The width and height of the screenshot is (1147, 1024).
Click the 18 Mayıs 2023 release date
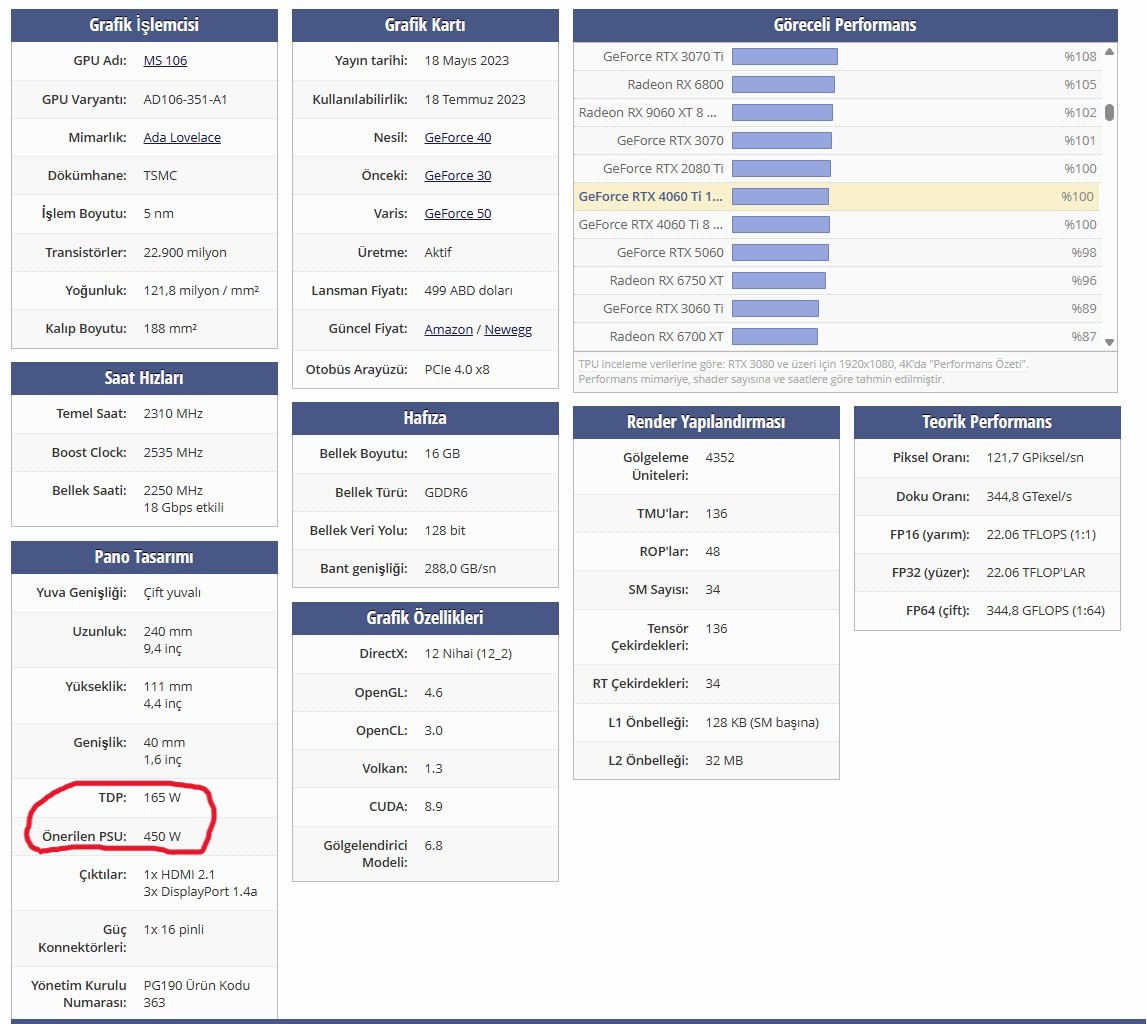[467, 61]
